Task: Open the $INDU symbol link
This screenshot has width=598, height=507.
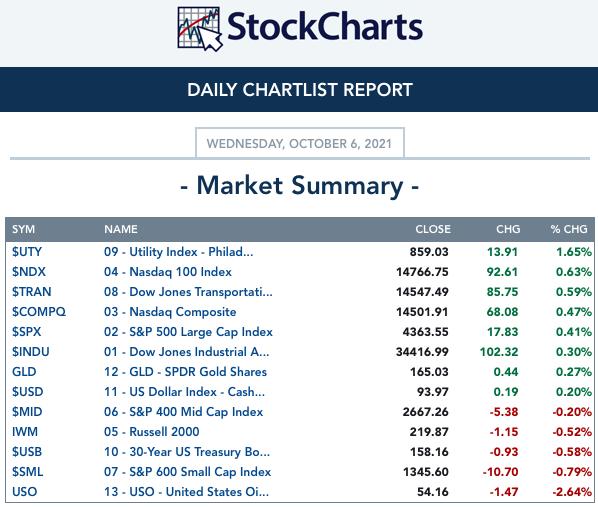Action: [31, 352]
